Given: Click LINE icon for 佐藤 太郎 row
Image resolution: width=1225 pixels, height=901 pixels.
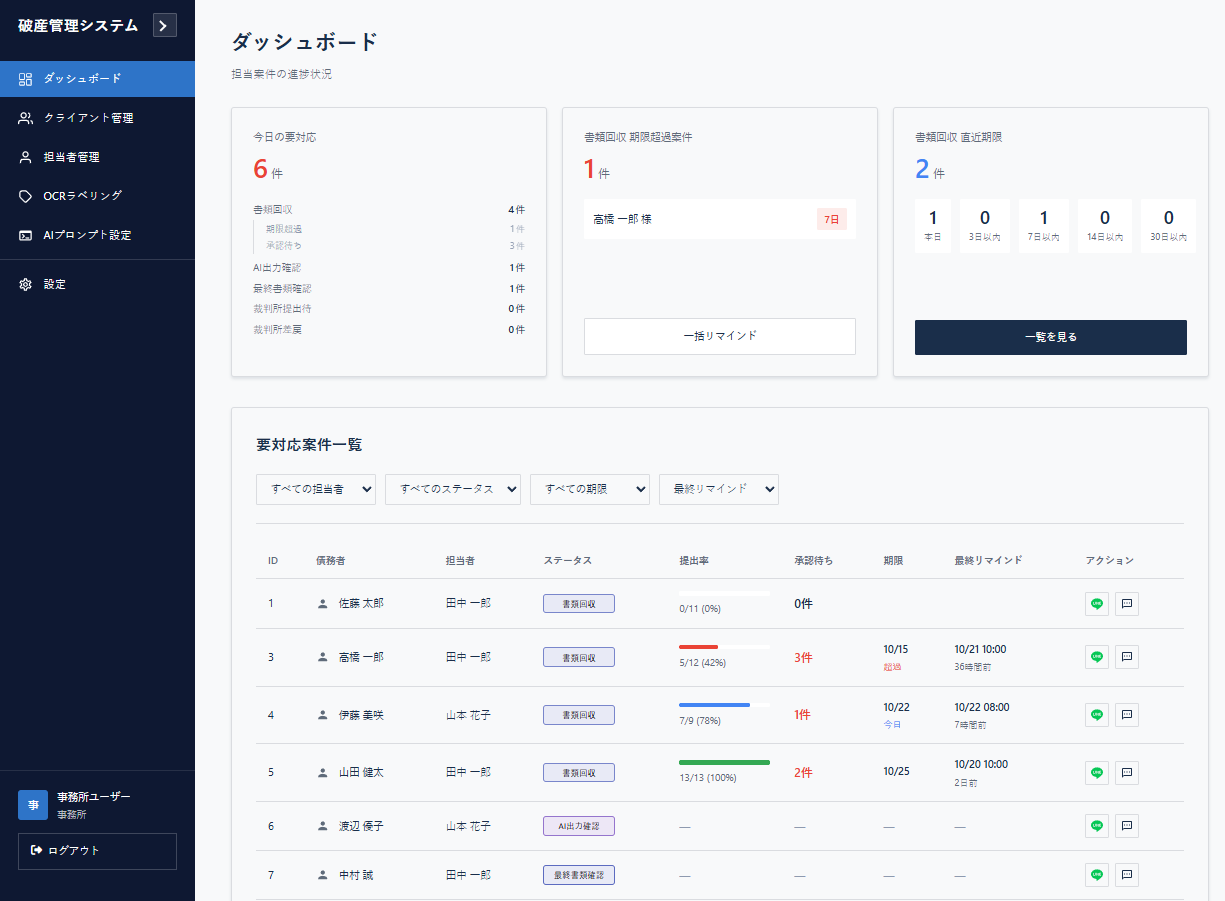Looking at the screenshot, I should pos(1097,604).
